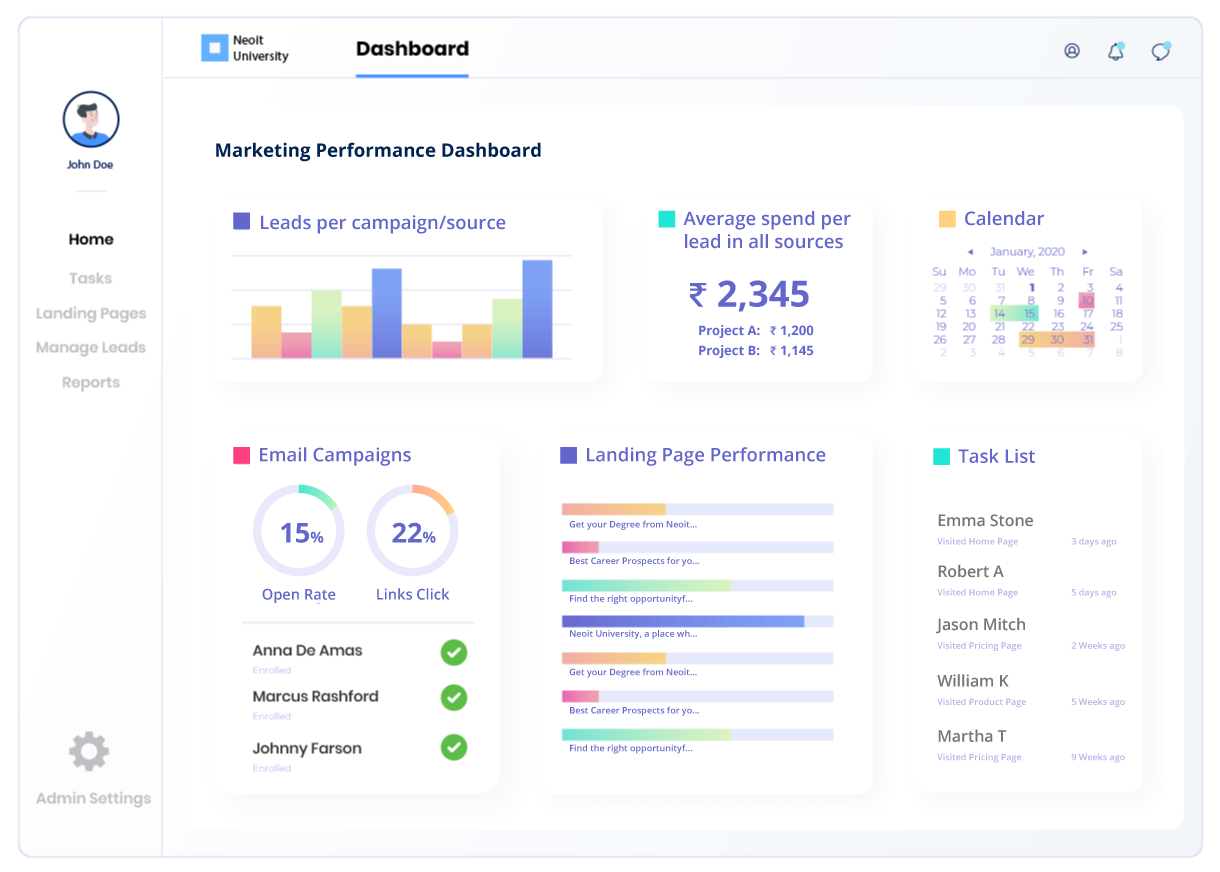Open the user account icon in header
The image size is (1220, 872).
[1072, 51]
